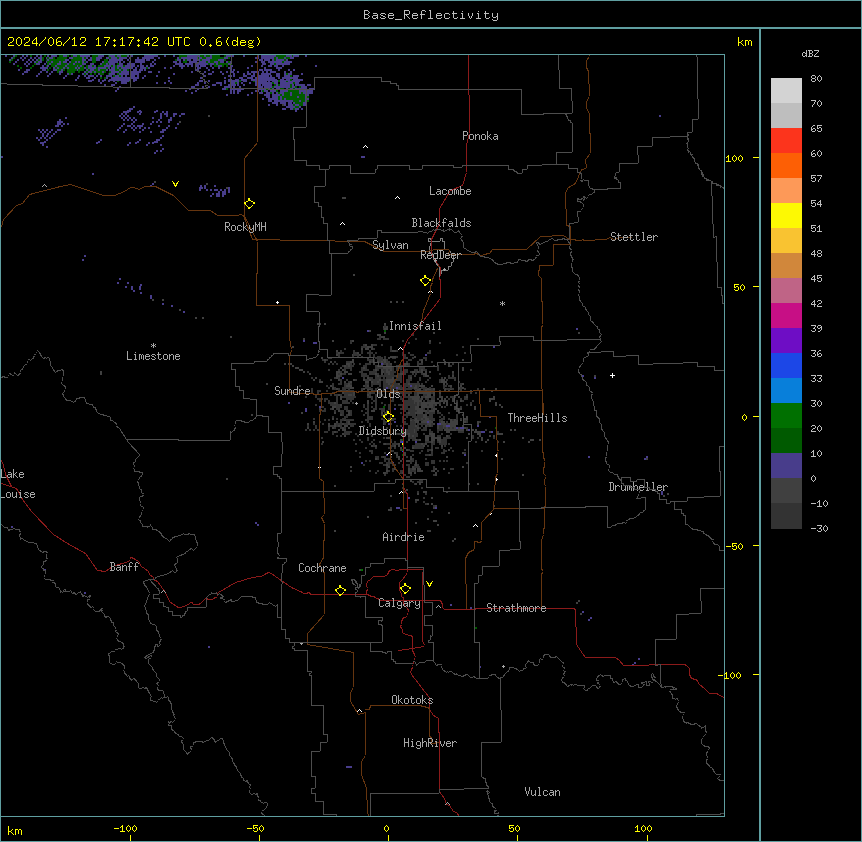Click the white plus marker north of Drumheller
The height and width of the screenshot is (842, 862).
612,375
